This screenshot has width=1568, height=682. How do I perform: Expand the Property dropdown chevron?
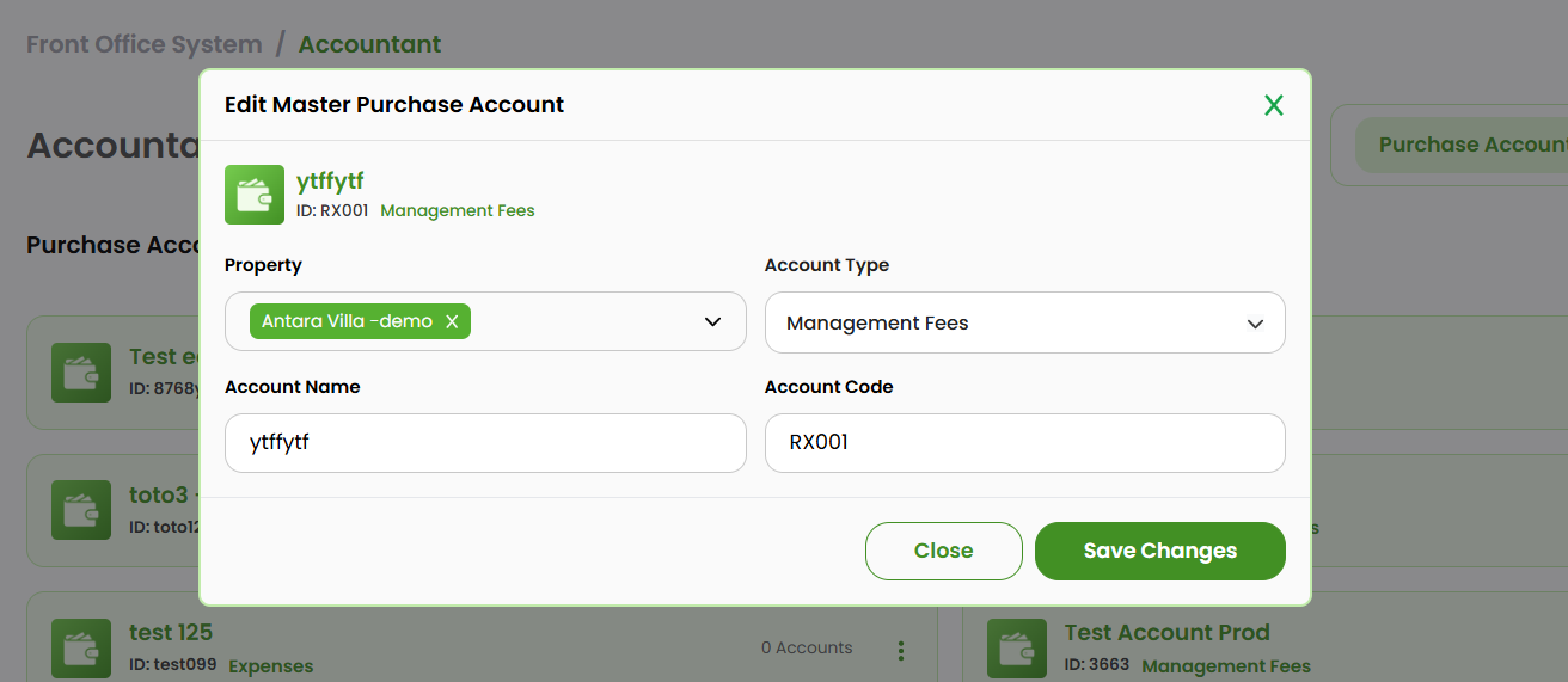tap(712, 321)
